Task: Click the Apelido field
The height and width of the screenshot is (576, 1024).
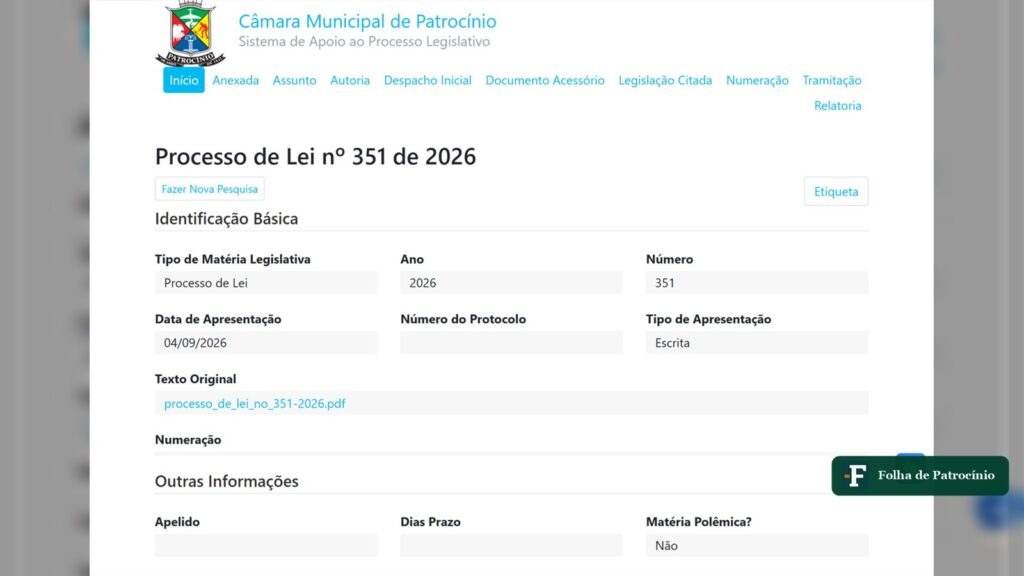Action: [266, 545]
